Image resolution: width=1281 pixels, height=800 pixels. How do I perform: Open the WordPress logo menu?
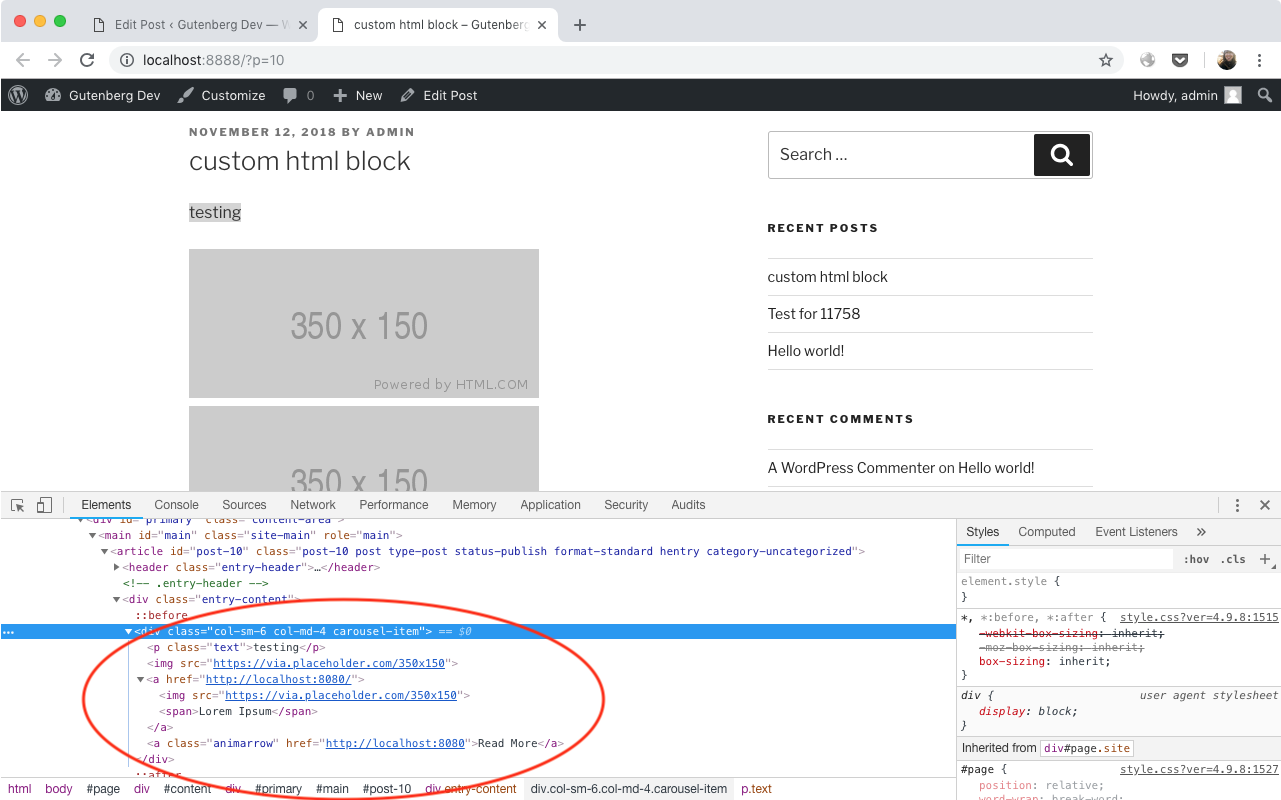(18, 95)
